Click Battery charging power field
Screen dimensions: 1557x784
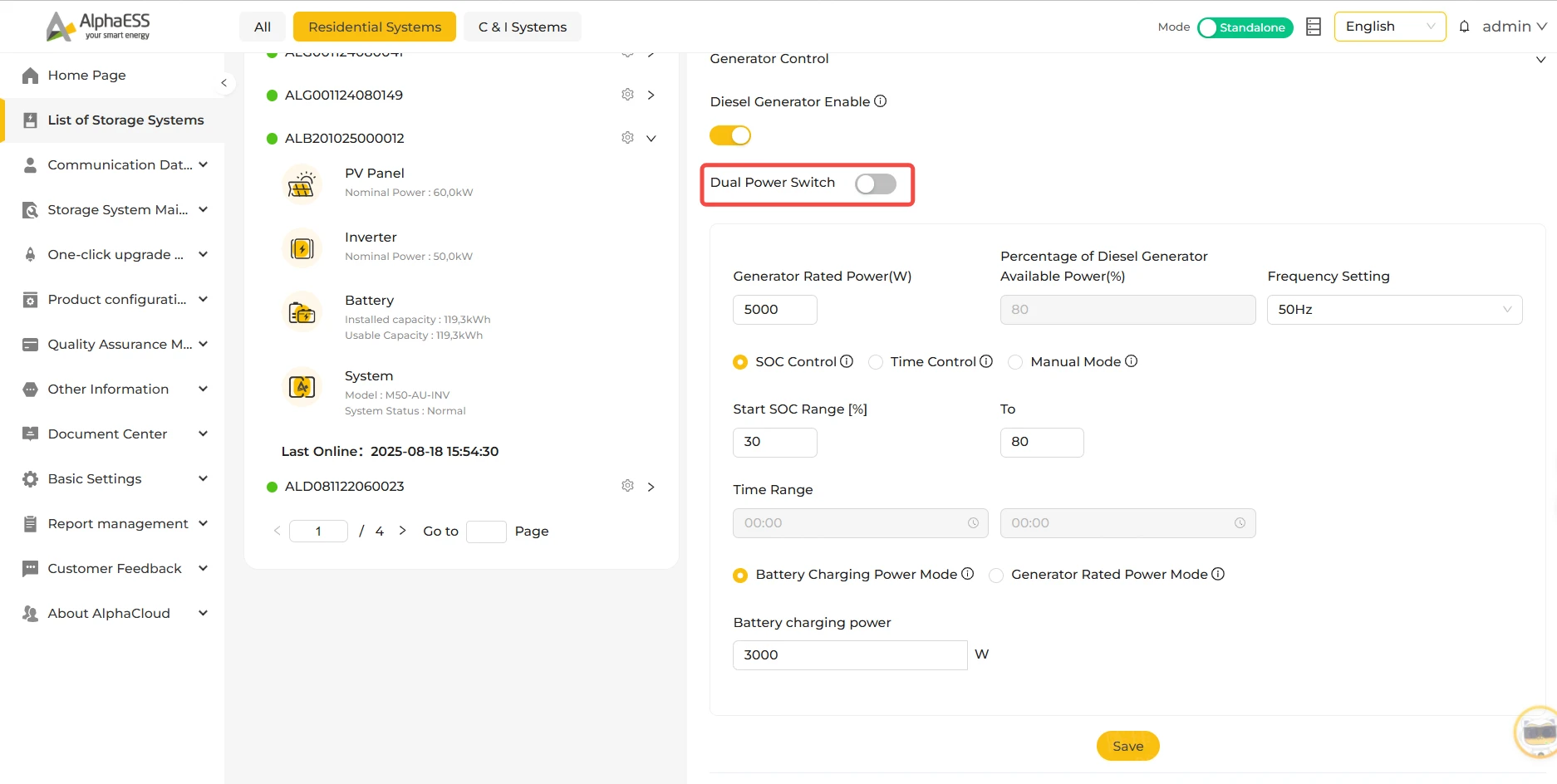click(x=850, y=655)
